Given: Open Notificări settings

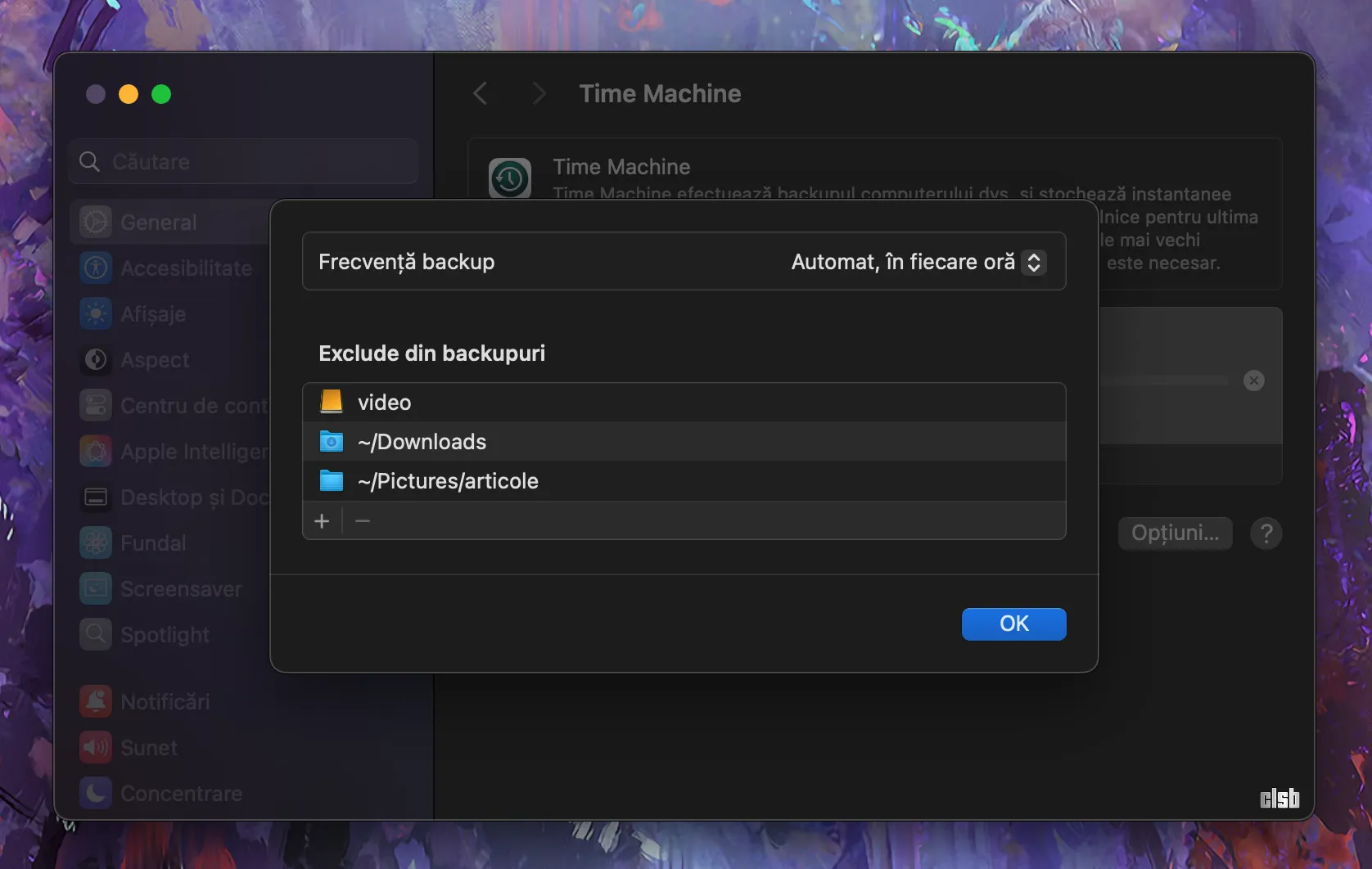Looking at the screenshot, I should pyautogui.click(x=244, y=701).
